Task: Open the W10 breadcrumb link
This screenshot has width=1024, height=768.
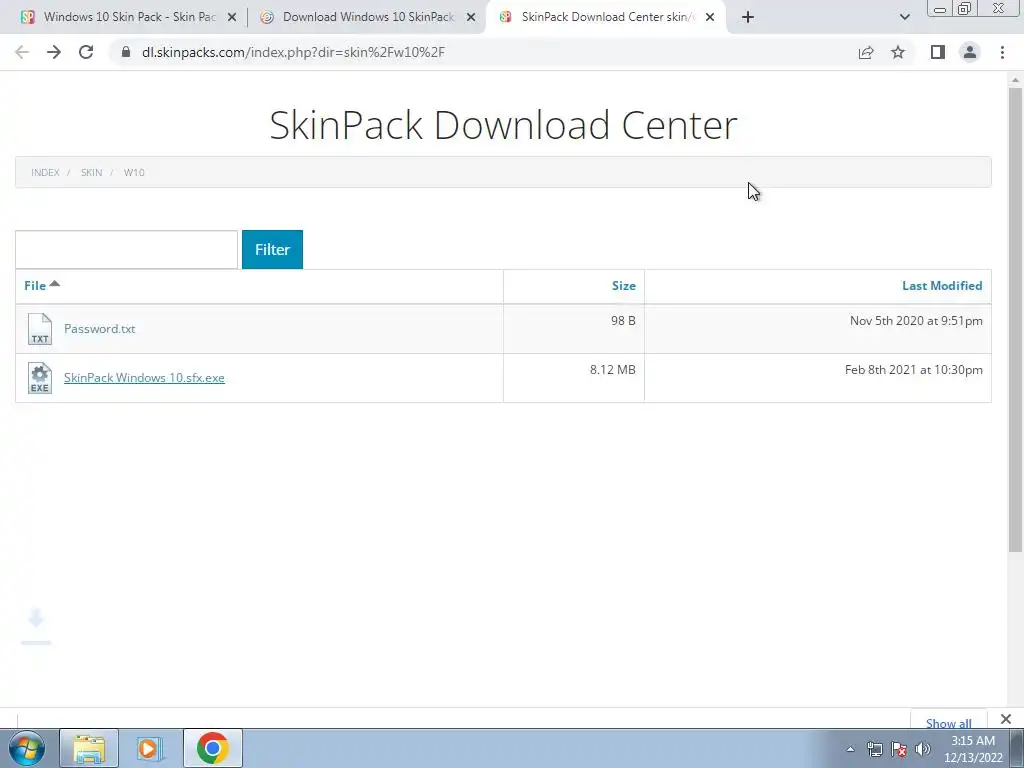Action: (134, 172)
